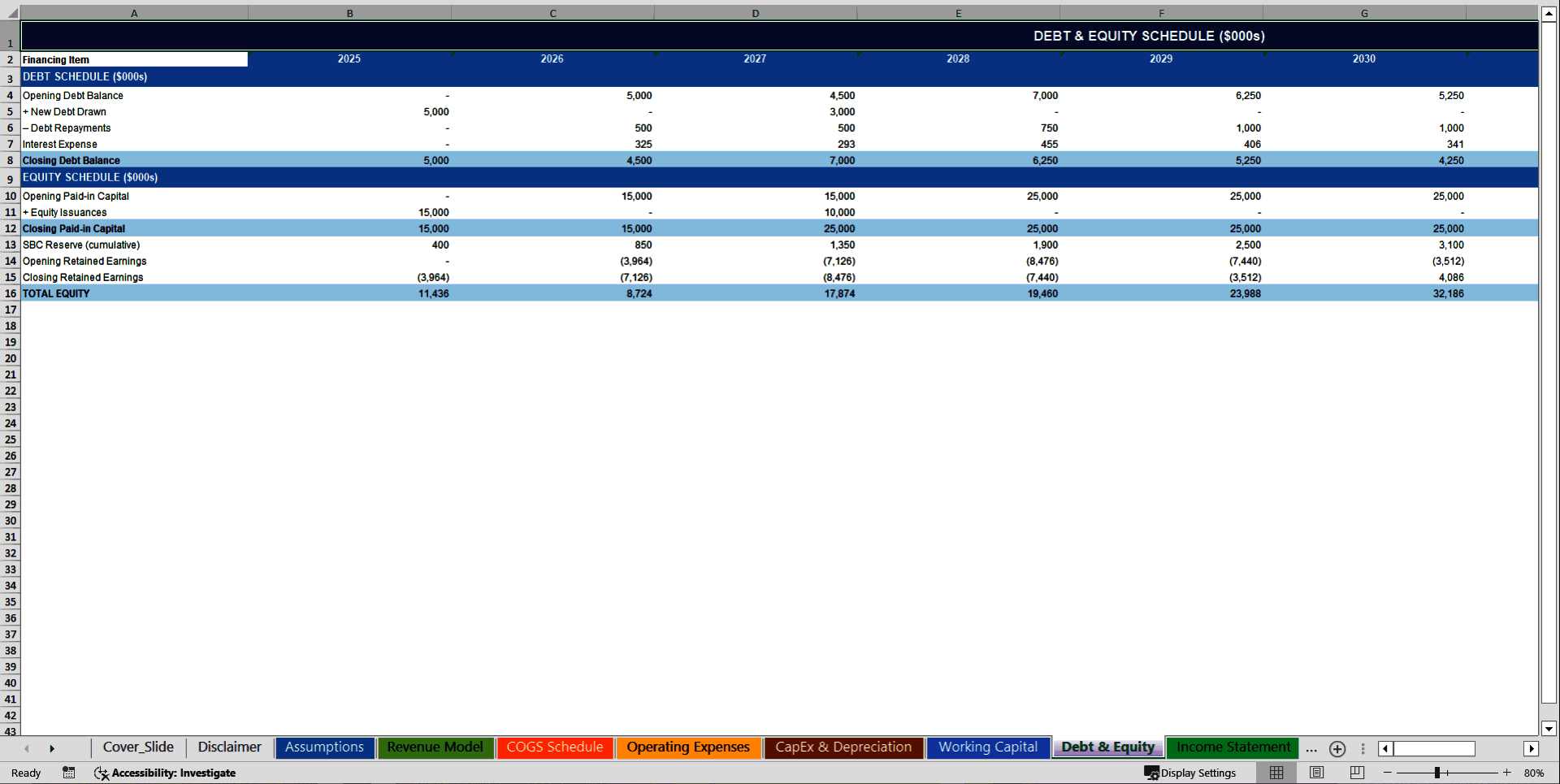Switch to the COGS Schedule sheet
The width and height of the screenshot is (1560, 784).
pyautogui.click(x=555, y=747)
